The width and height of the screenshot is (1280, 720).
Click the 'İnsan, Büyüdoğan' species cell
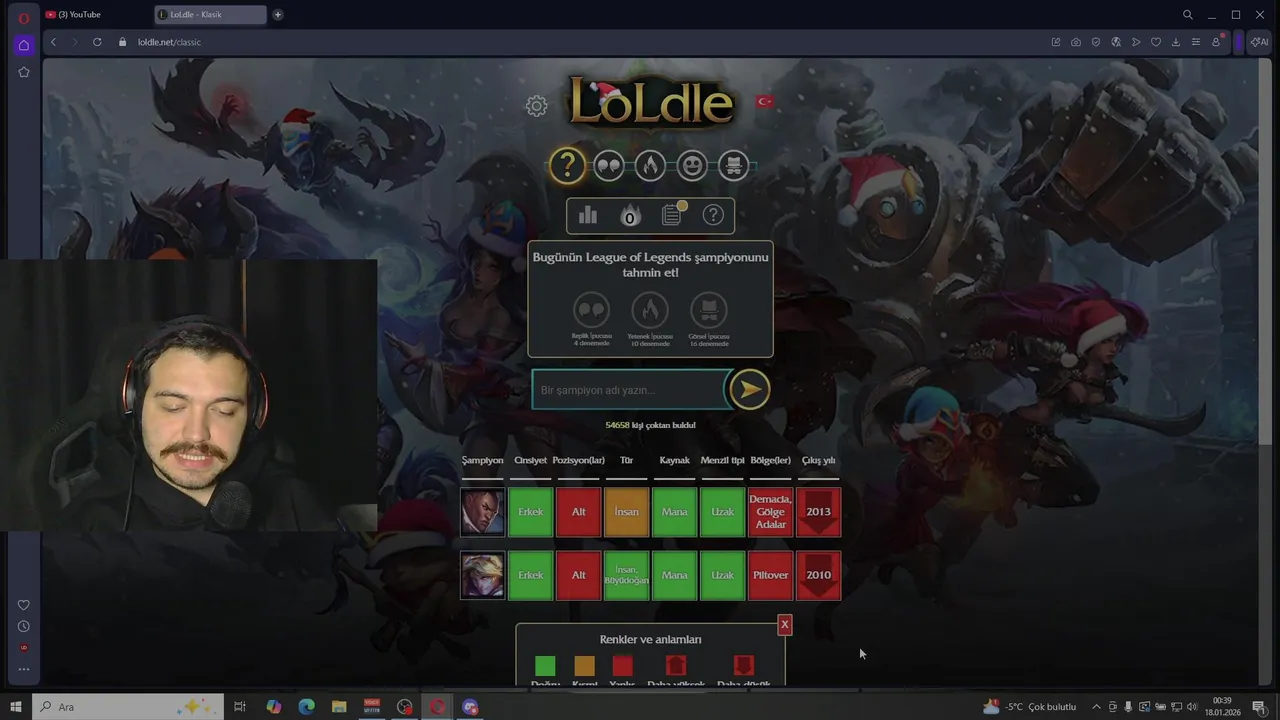click(627, 575)
